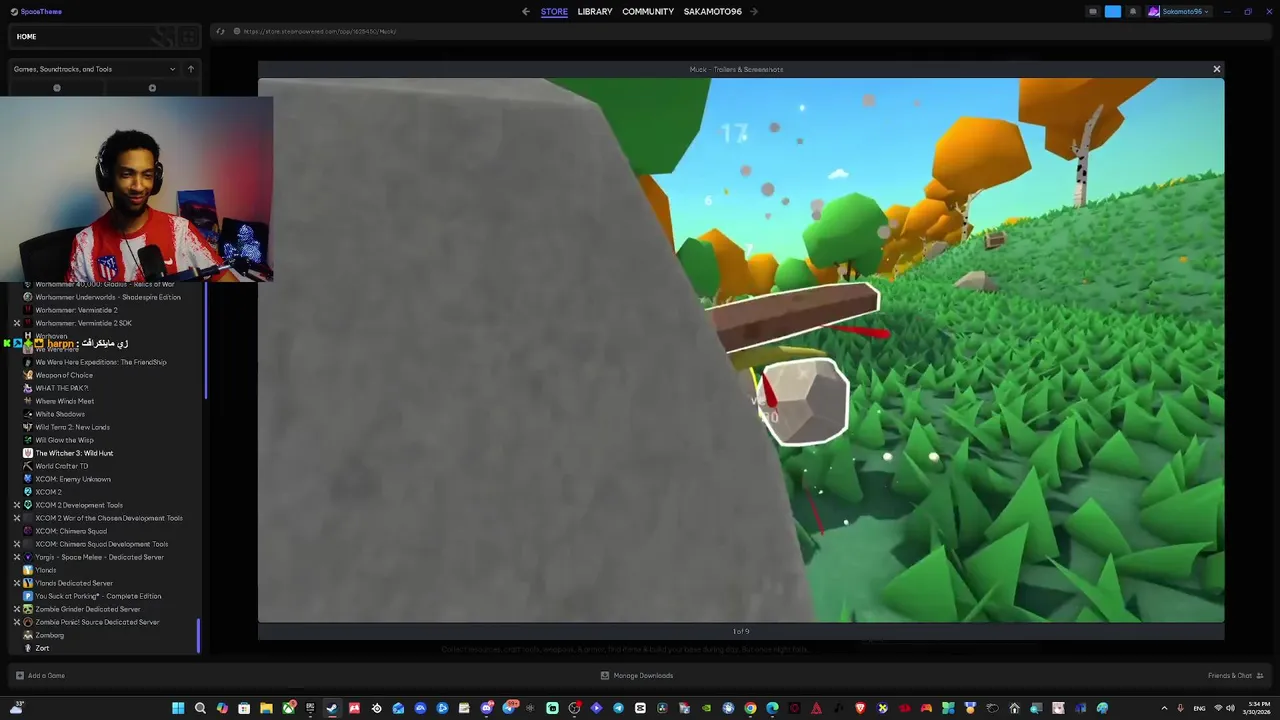Select XCOM: Chimera Squad in library
The height and width of the screenshot is (720, 1280).
tap(71, 531)
